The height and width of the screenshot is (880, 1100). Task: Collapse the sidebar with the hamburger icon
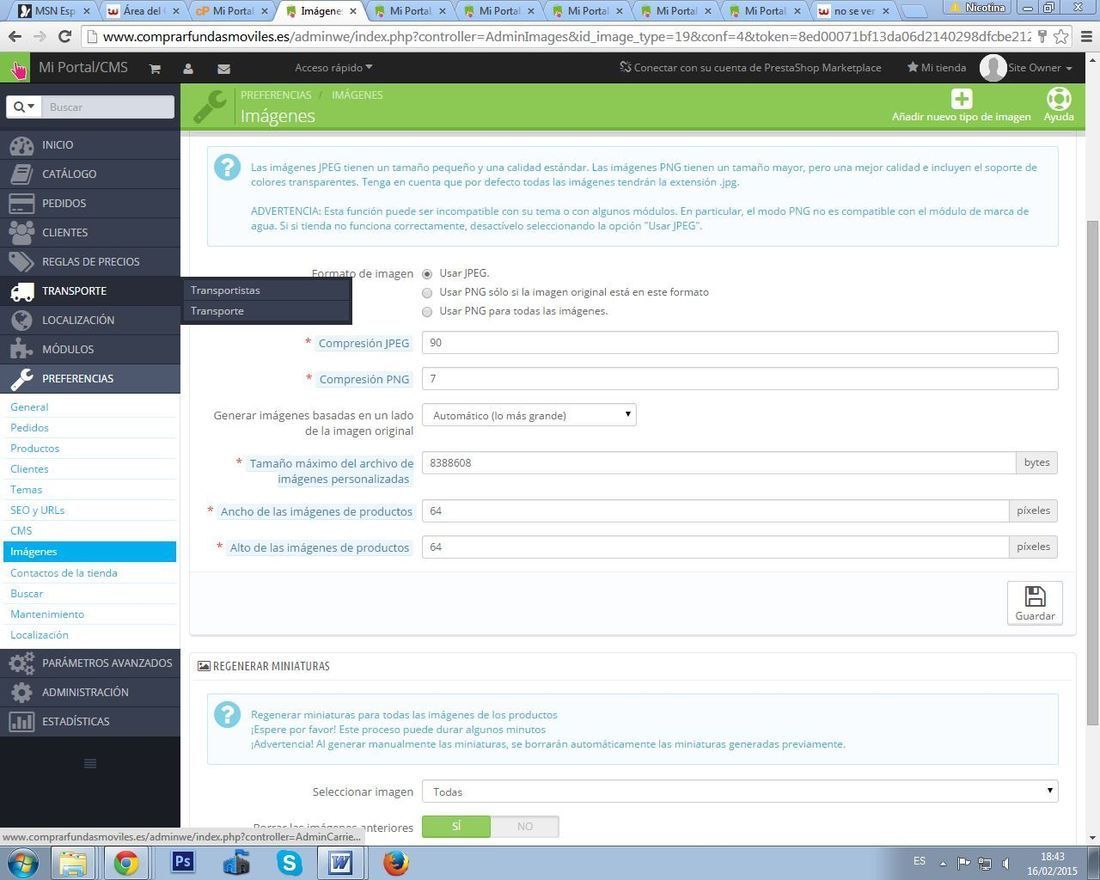[90, 764]
